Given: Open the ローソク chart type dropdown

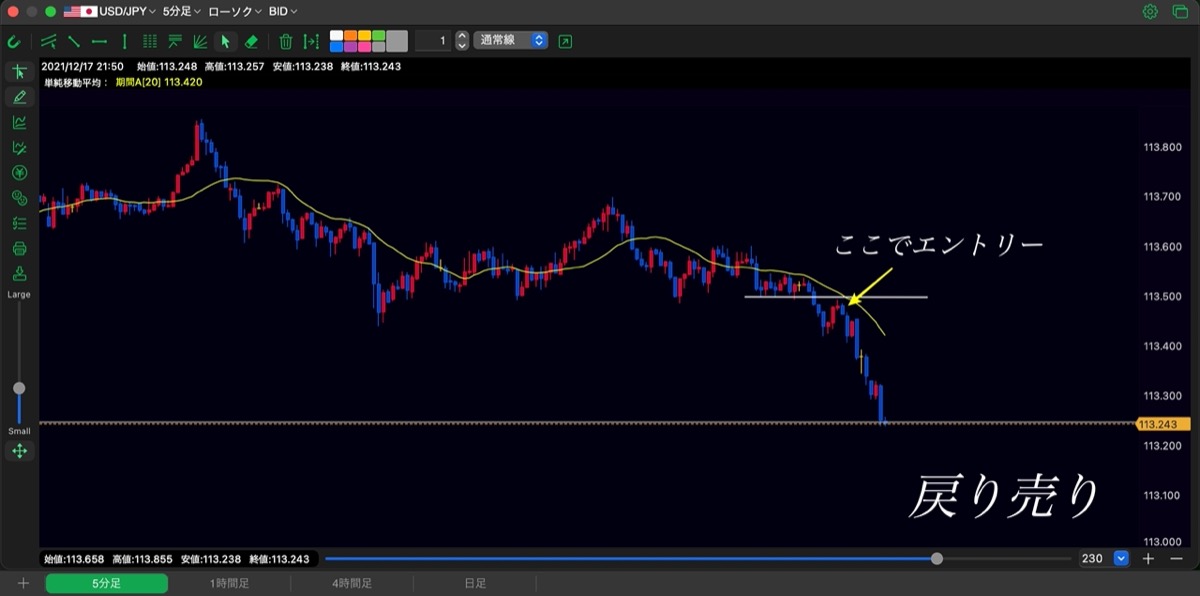Looking at the screenshot, I should (235, 12).
